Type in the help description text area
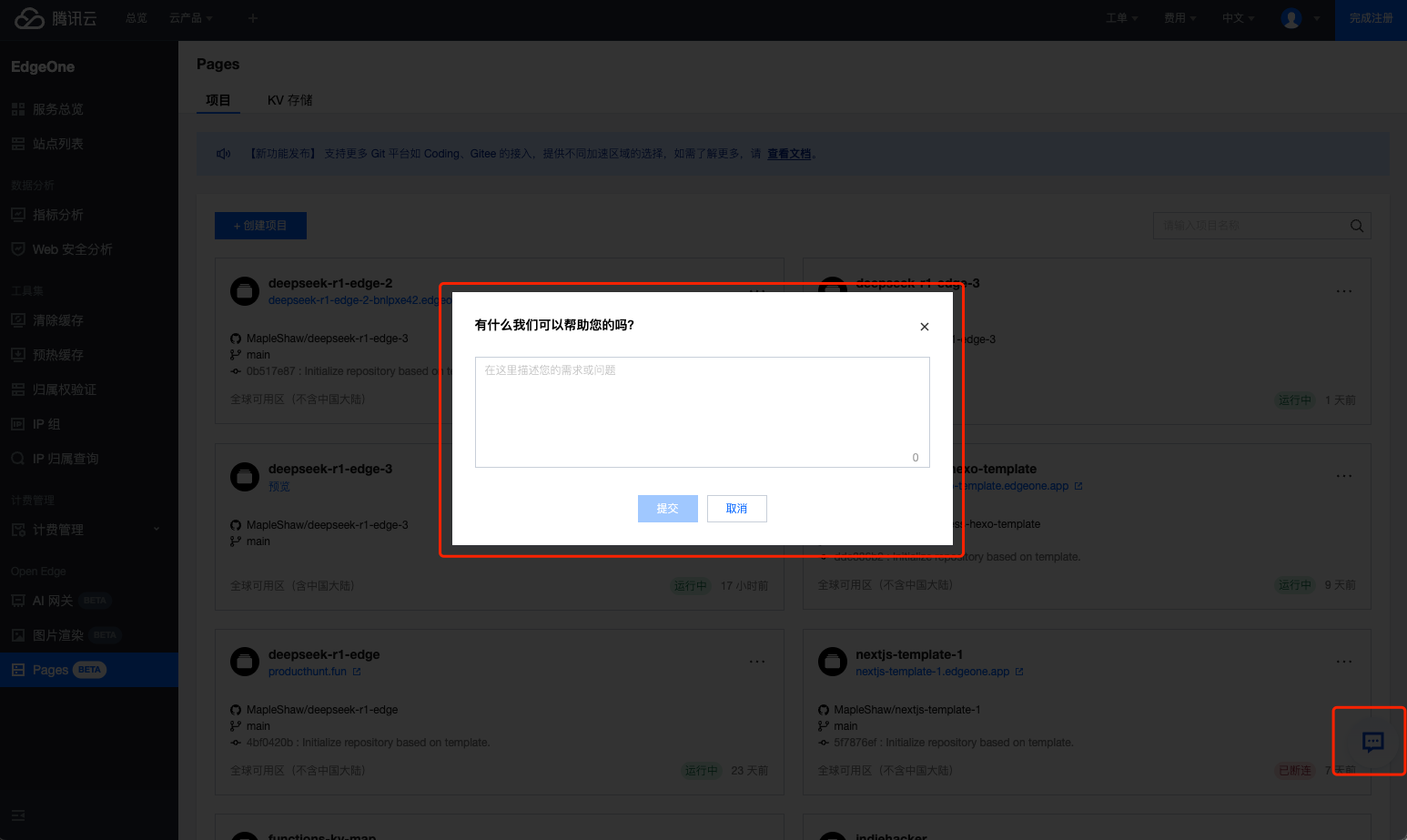 tap(702, 411)
